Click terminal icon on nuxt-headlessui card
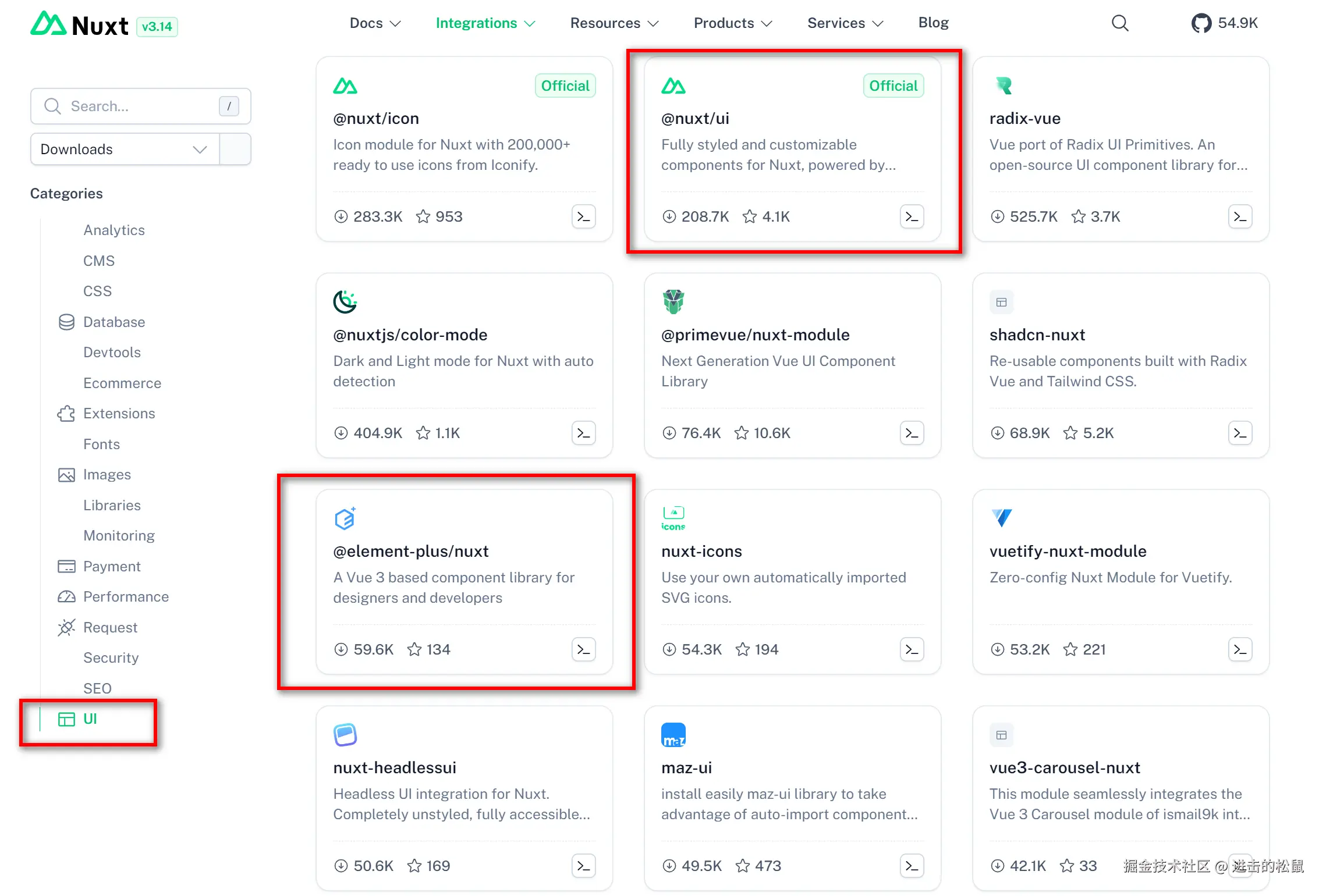This screenshot has width=1326, height=896. pos(583,866)
